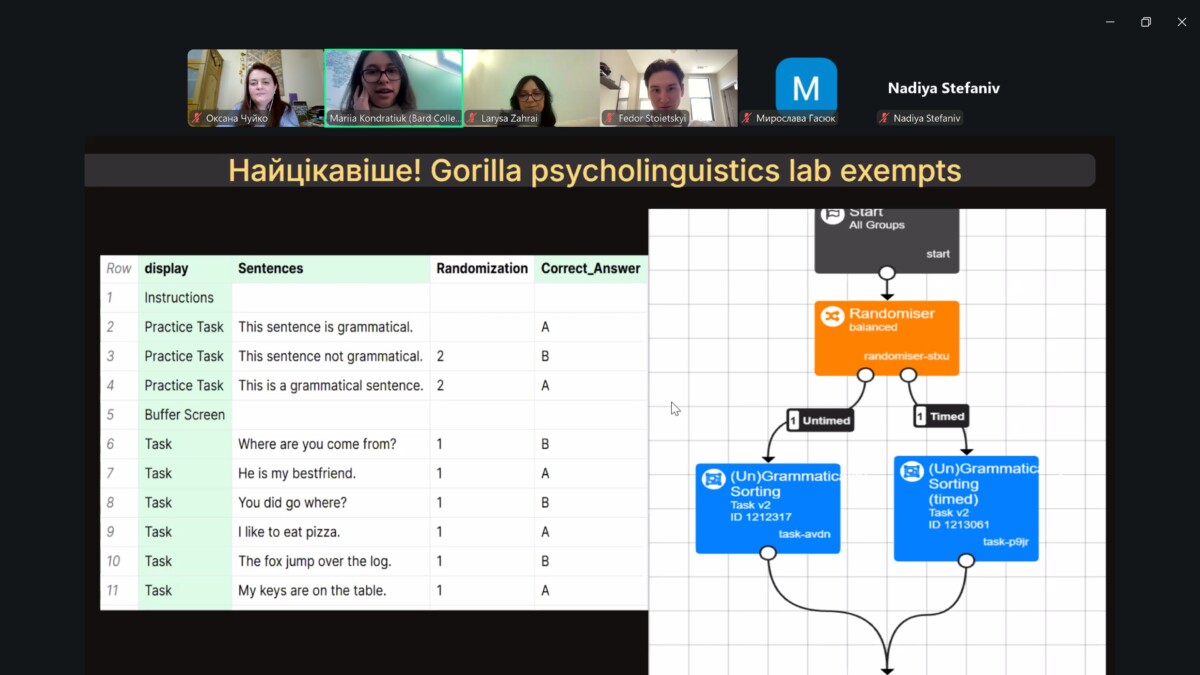
Task: Select output port of task-p9jr node
Action: pos(966,561)
